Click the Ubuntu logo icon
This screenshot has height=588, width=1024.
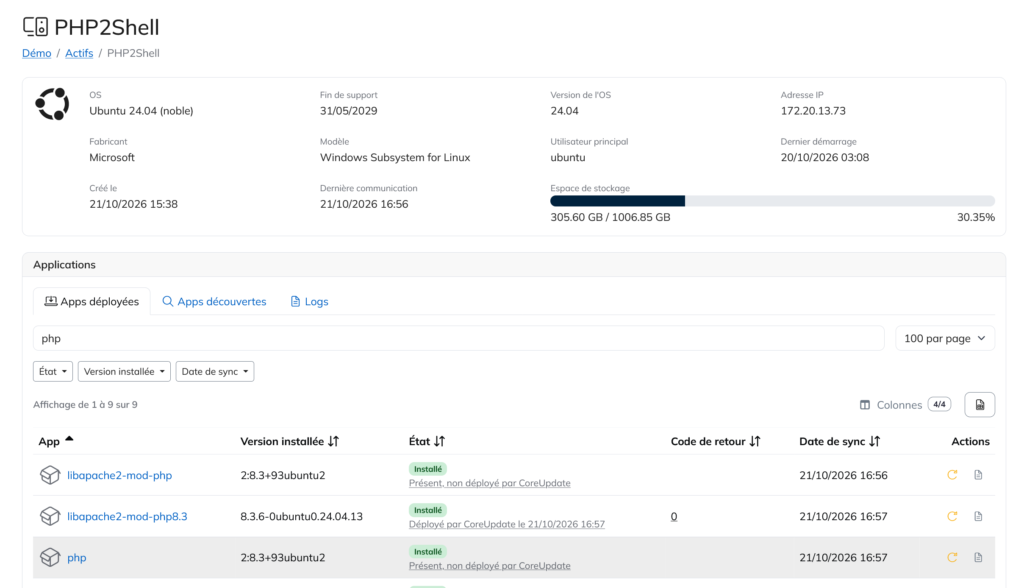(52, 104)
